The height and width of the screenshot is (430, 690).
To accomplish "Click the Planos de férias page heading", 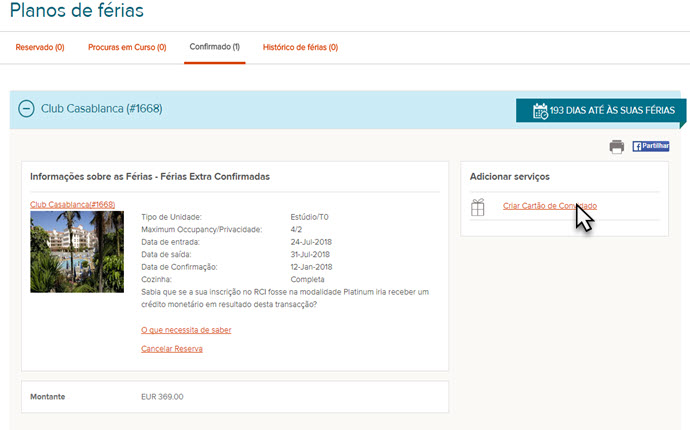I will coord(77,10).
